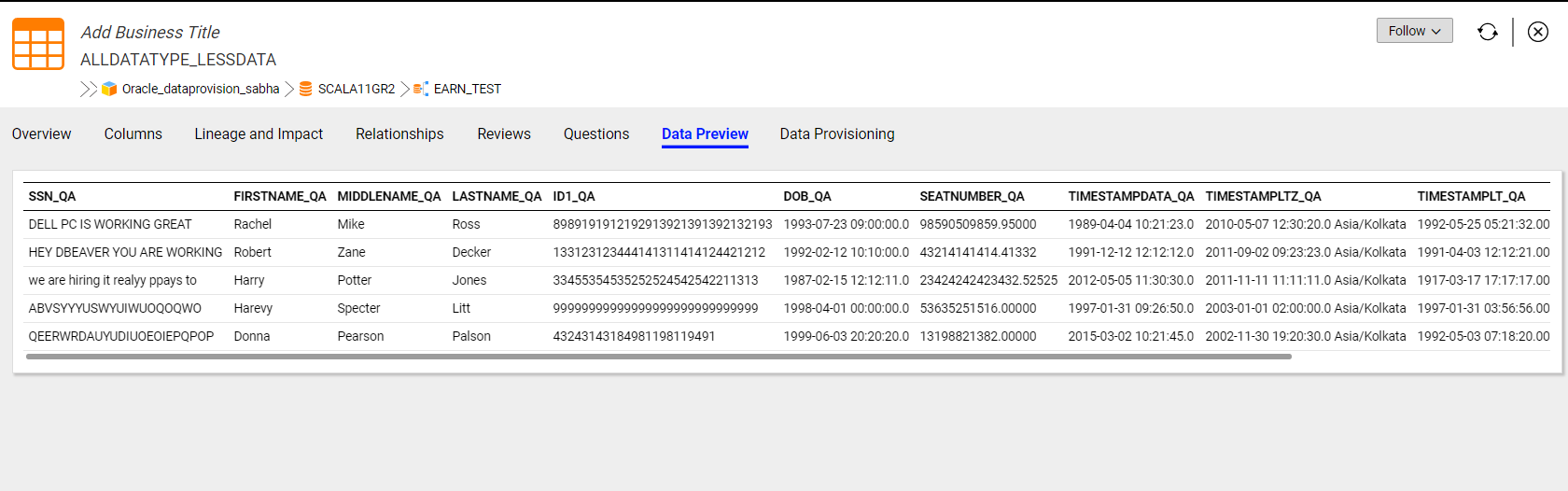Select cell 'we are hiring it realyy ppays to'

tap(113, 280)
